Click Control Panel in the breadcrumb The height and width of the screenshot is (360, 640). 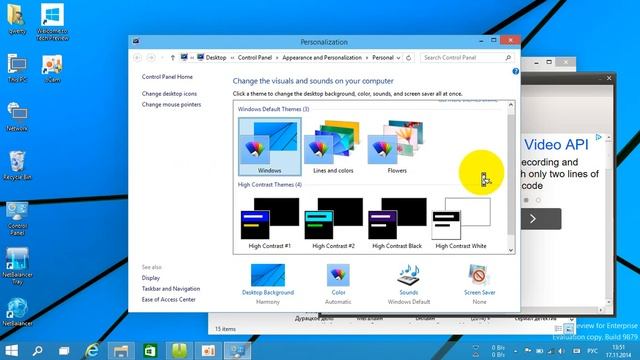coord(255,58)
